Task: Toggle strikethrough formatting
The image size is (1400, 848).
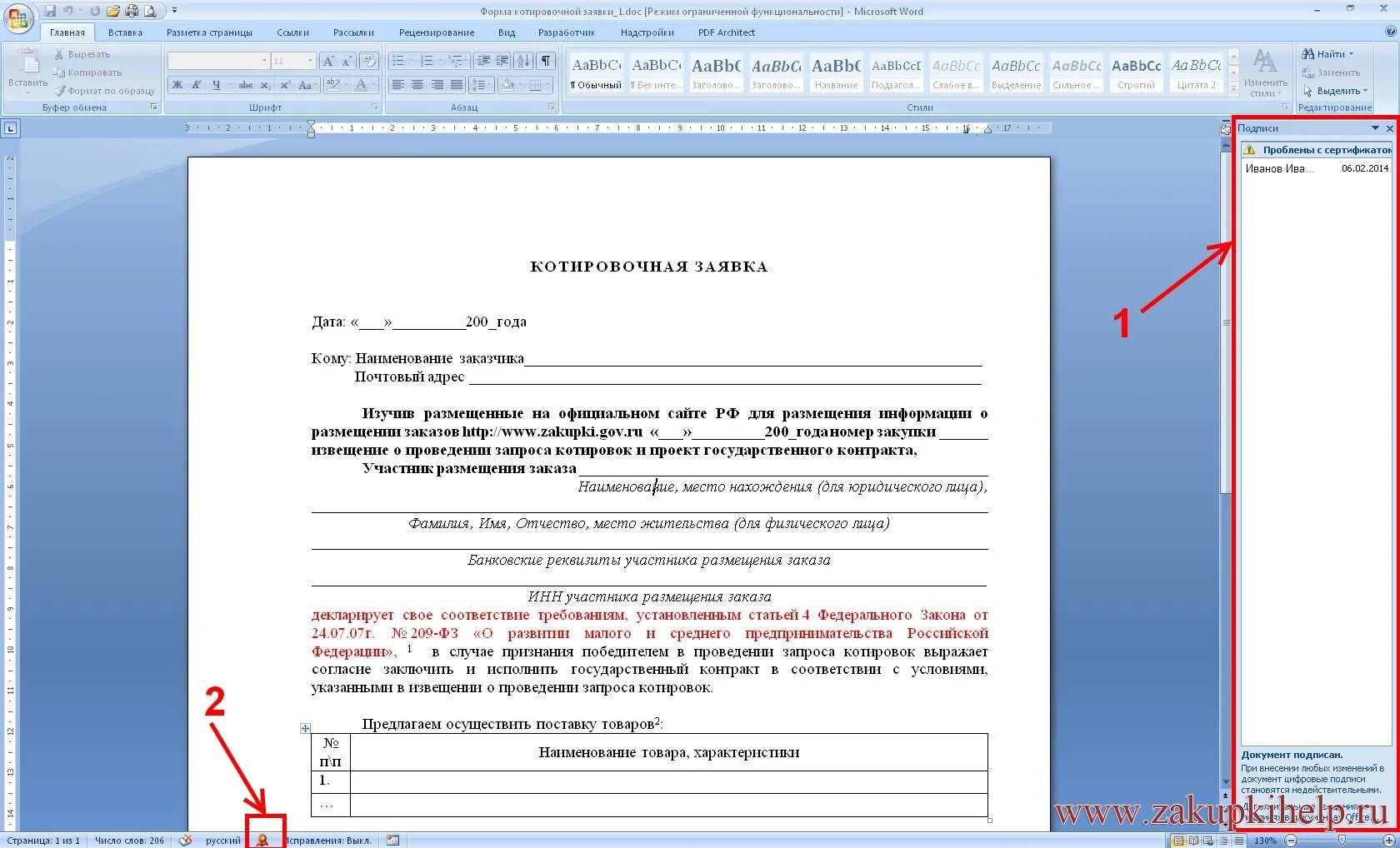Action: pyautogui.click(x=245, y=85)
